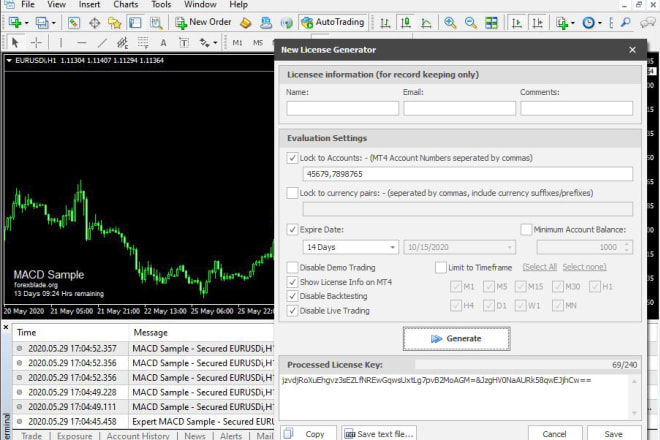This screenshot has height=440, width=660.
Task: Toggle Disable Live Trading checkbox
Action: coord(292,311)
